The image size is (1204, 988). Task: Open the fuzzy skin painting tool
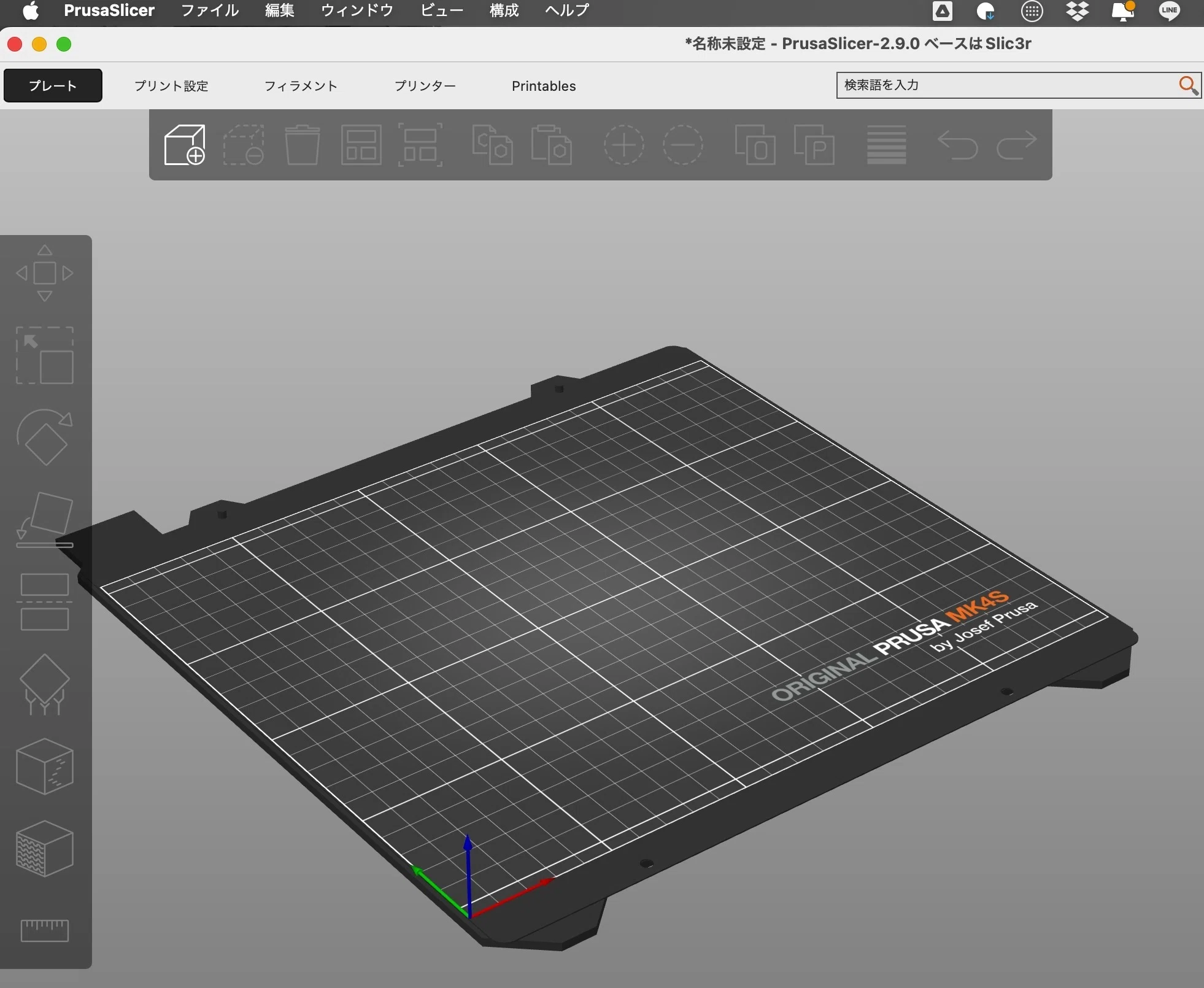pos(45,849)
